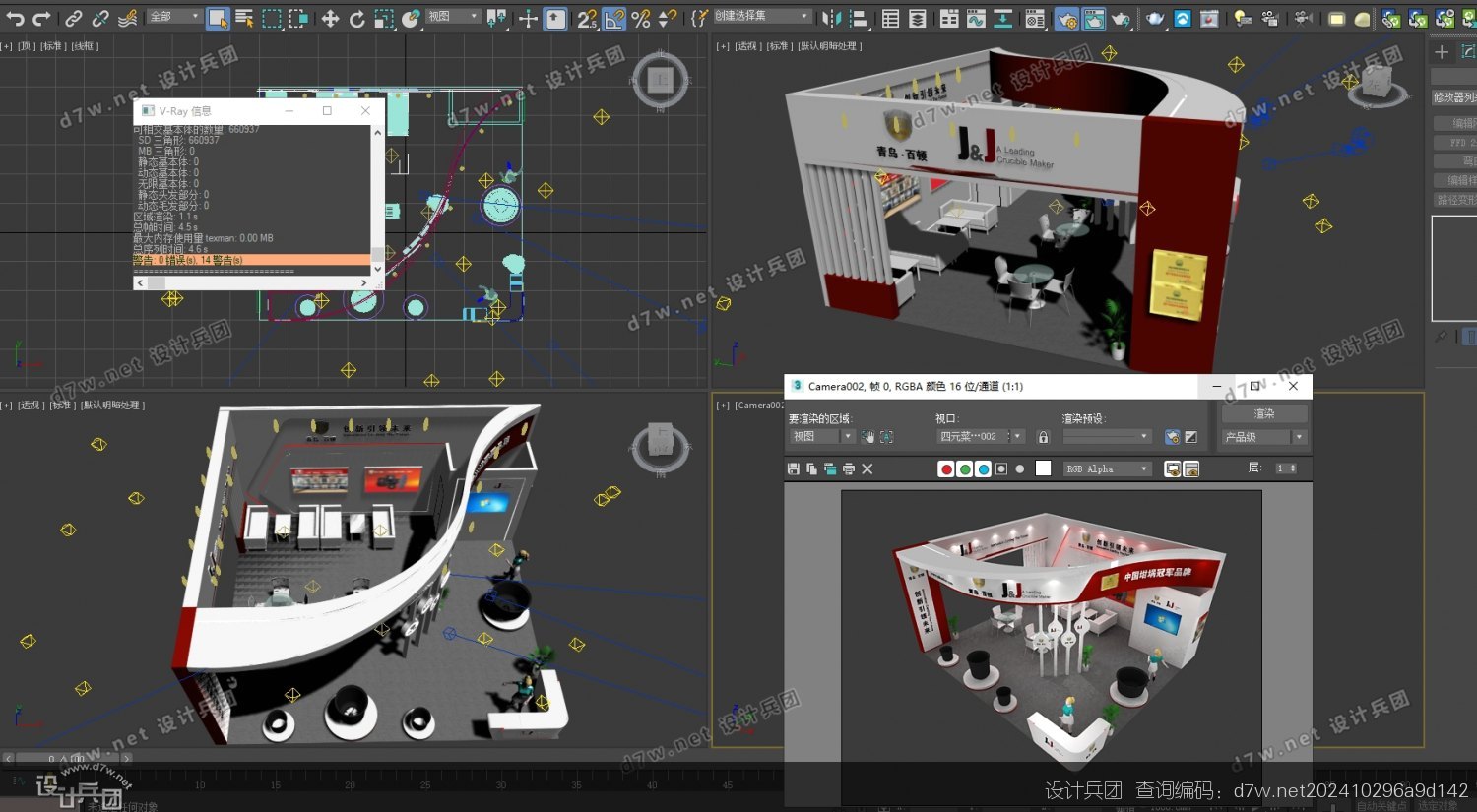Click the warnings line in V-Ray log
This screenshot has height=812, width=1477.
(x=251, y=260)
